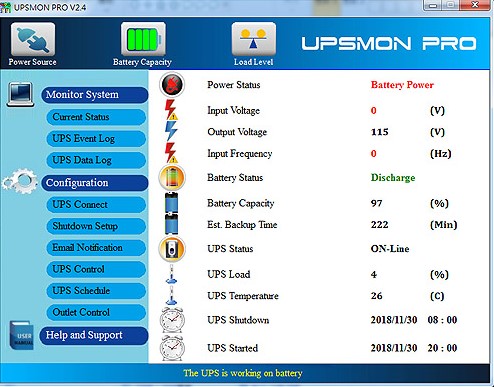Click the Output Voltage blue lightning icon
The height and width of the screenshot is (387, 494).
pos(171,131)
